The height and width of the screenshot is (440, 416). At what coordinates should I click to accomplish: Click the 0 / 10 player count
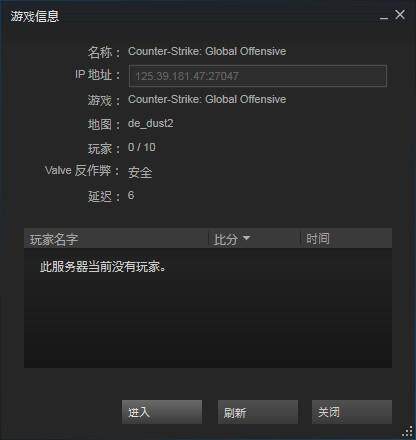(x=142, y=147)
